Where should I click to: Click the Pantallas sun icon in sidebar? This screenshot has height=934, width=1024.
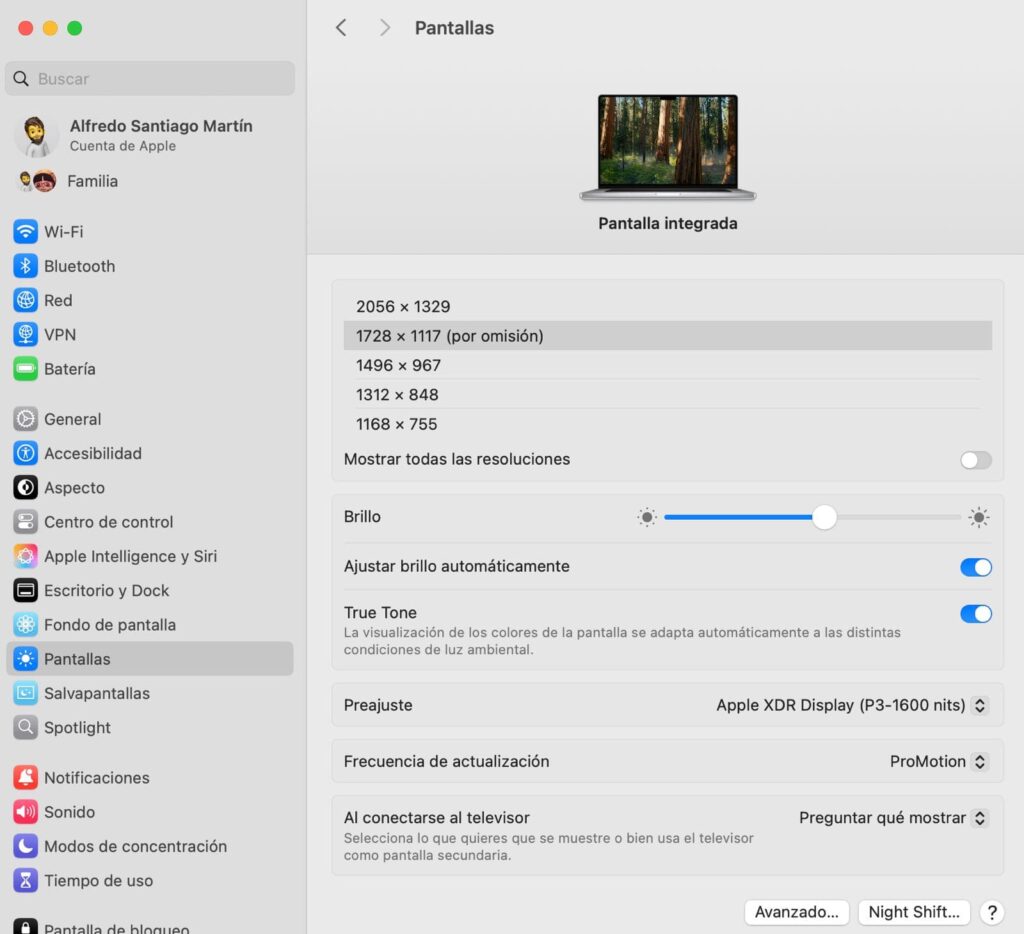coord(25,659)
